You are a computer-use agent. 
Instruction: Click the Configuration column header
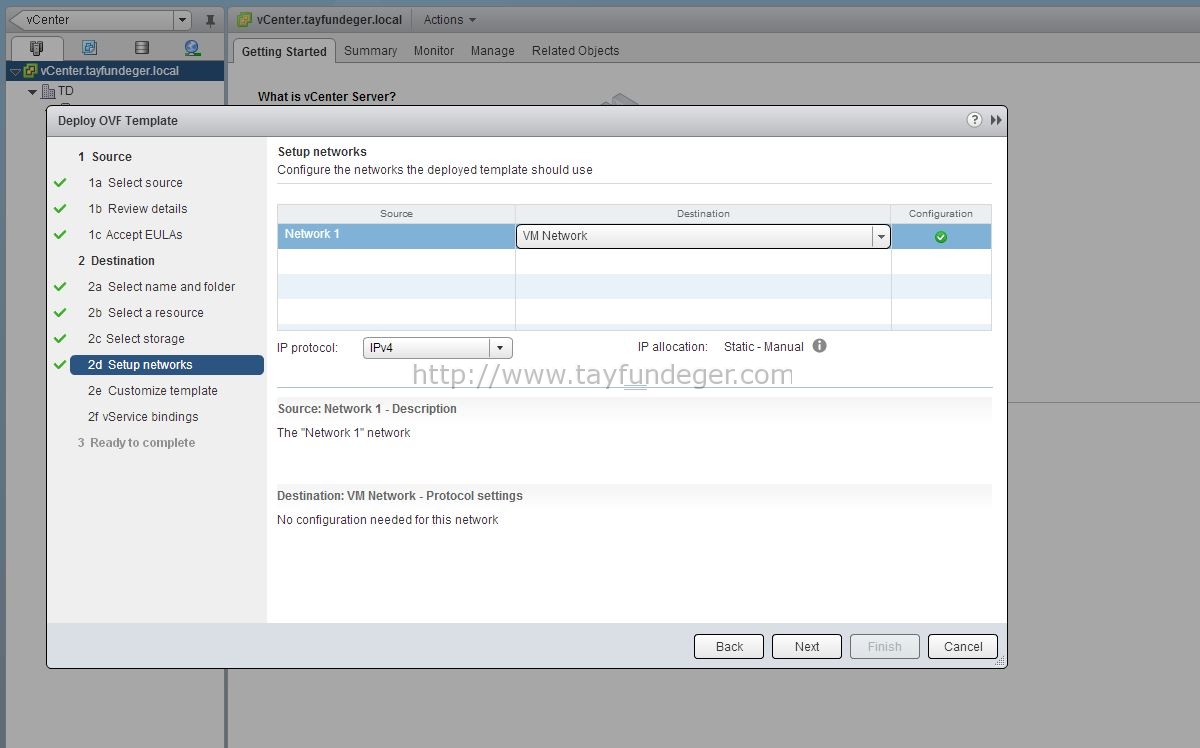(941, 213)
